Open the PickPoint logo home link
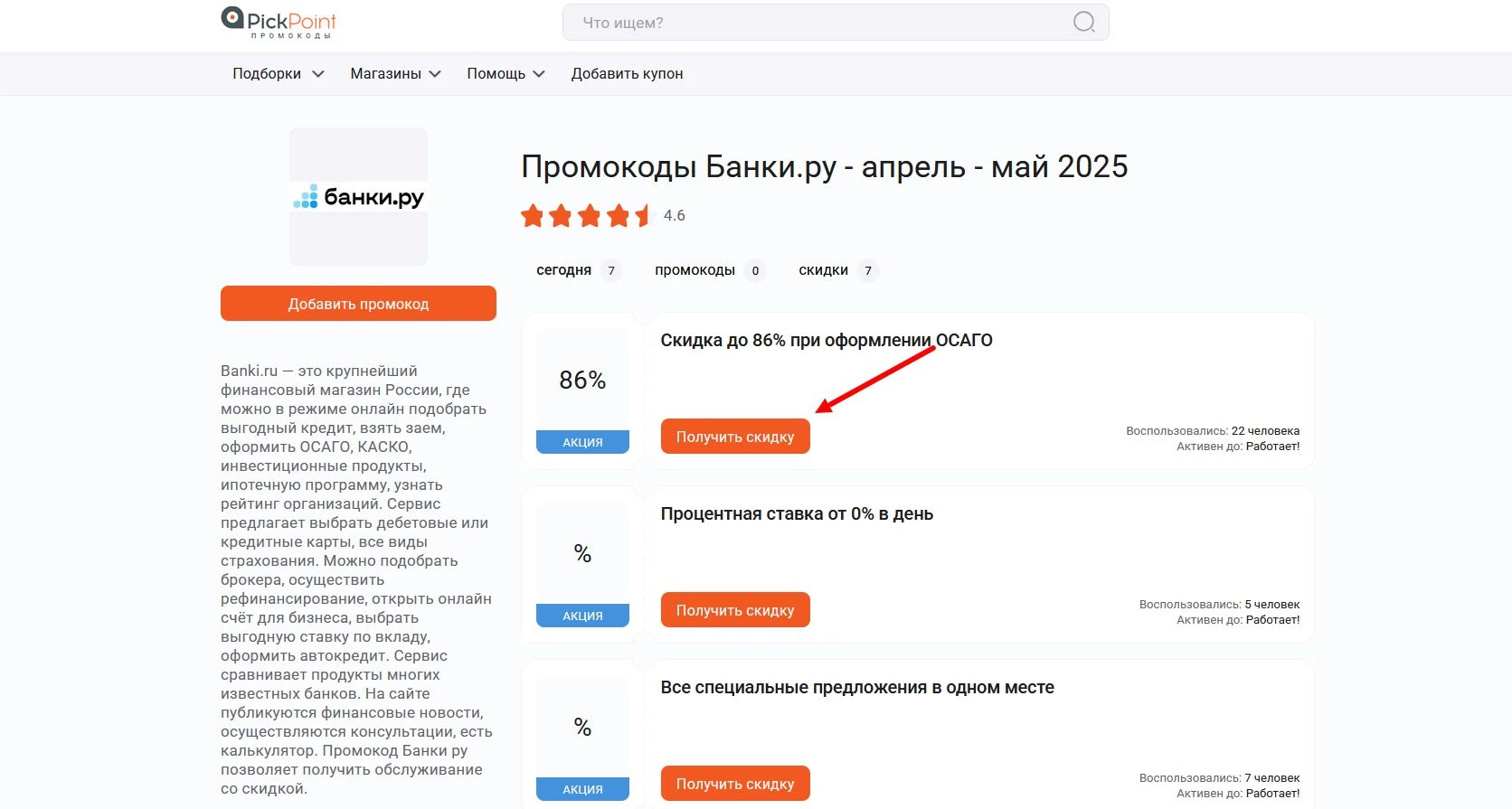 (x=279, y=23)
